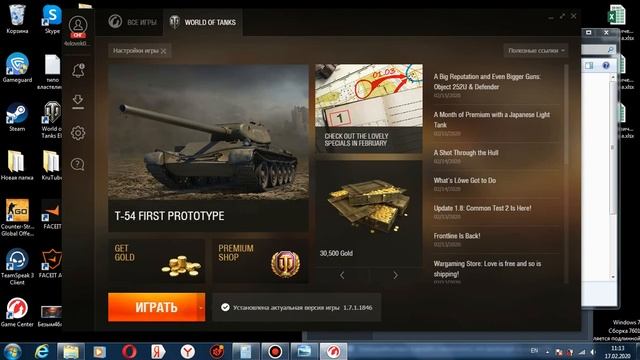The image size is (640, 360).
Task: Open the user account profile icon
Action: pyautogui.click(x=78, y=26)
